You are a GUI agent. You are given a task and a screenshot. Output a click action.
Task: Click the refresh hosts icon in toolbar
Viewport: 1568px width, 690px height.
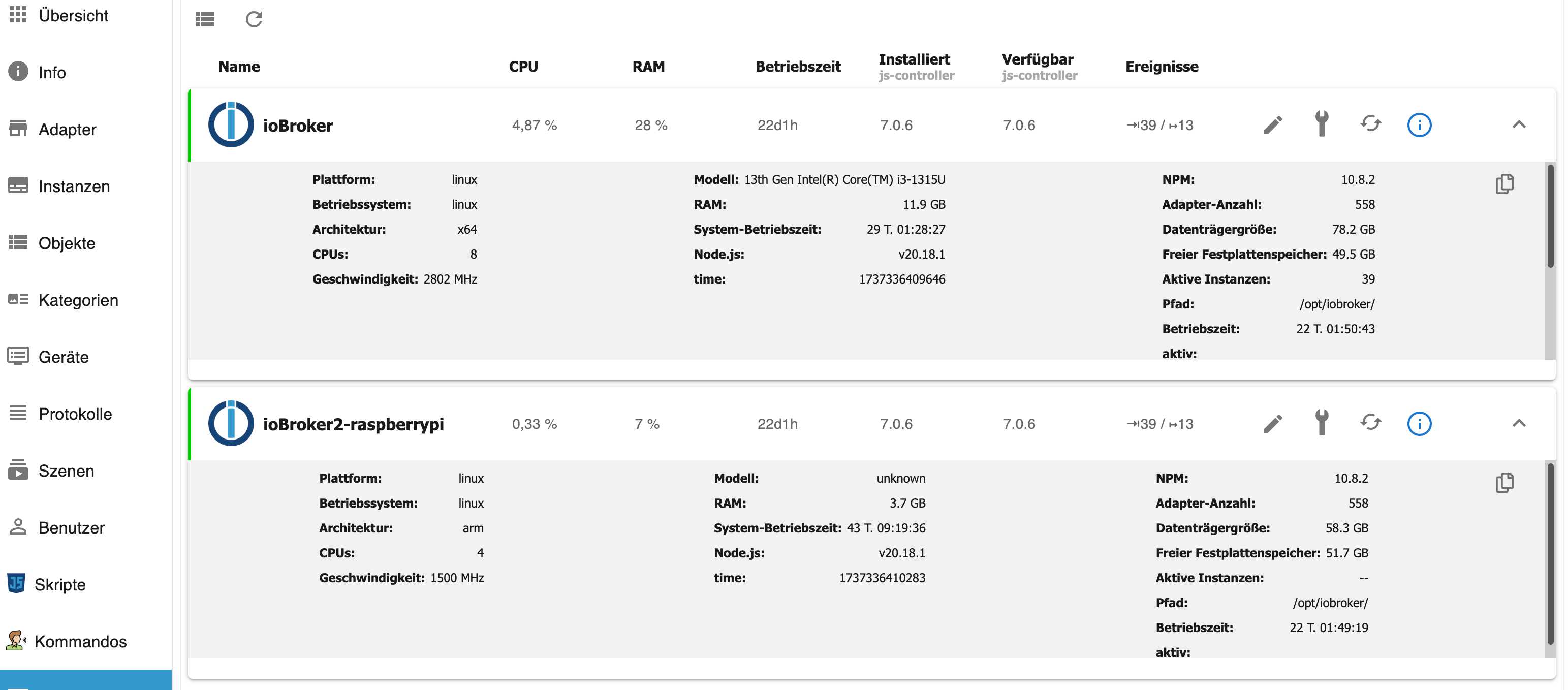tap(254, 19)
